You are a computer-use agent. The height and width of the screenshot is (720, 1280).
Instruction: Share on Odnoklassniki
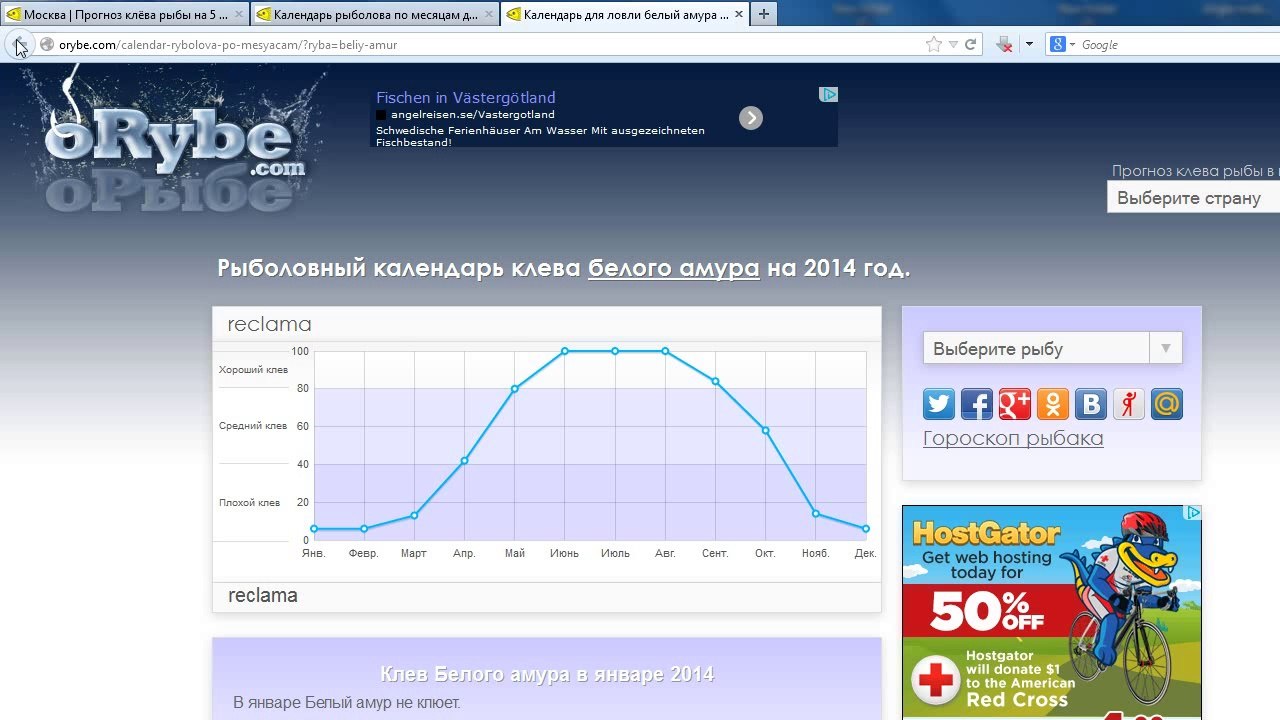point(1053,404)
